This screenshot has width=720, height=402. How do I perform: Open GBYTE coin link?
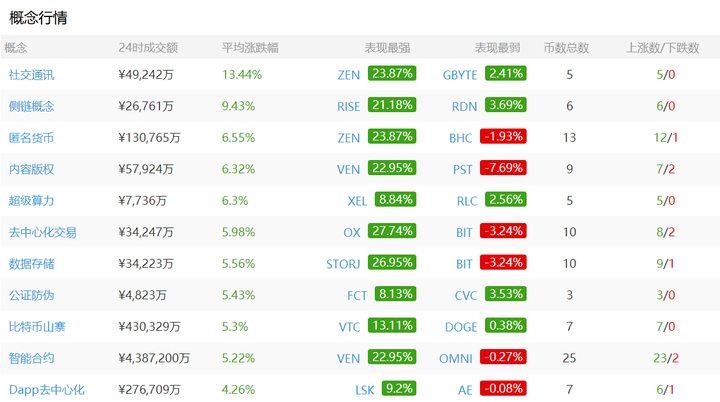point(460,75)
